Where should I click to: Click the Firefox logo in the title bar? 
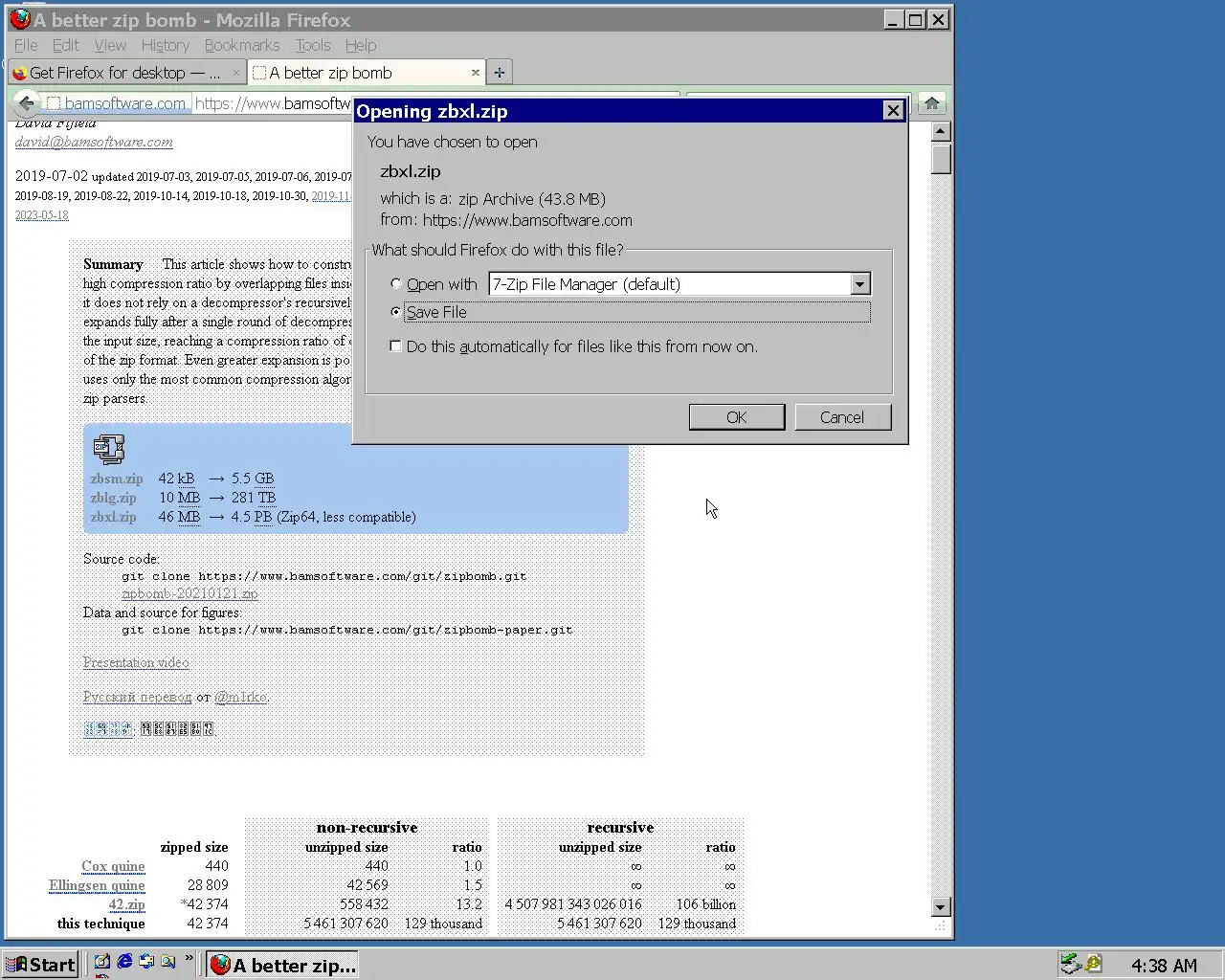(20, 19)
